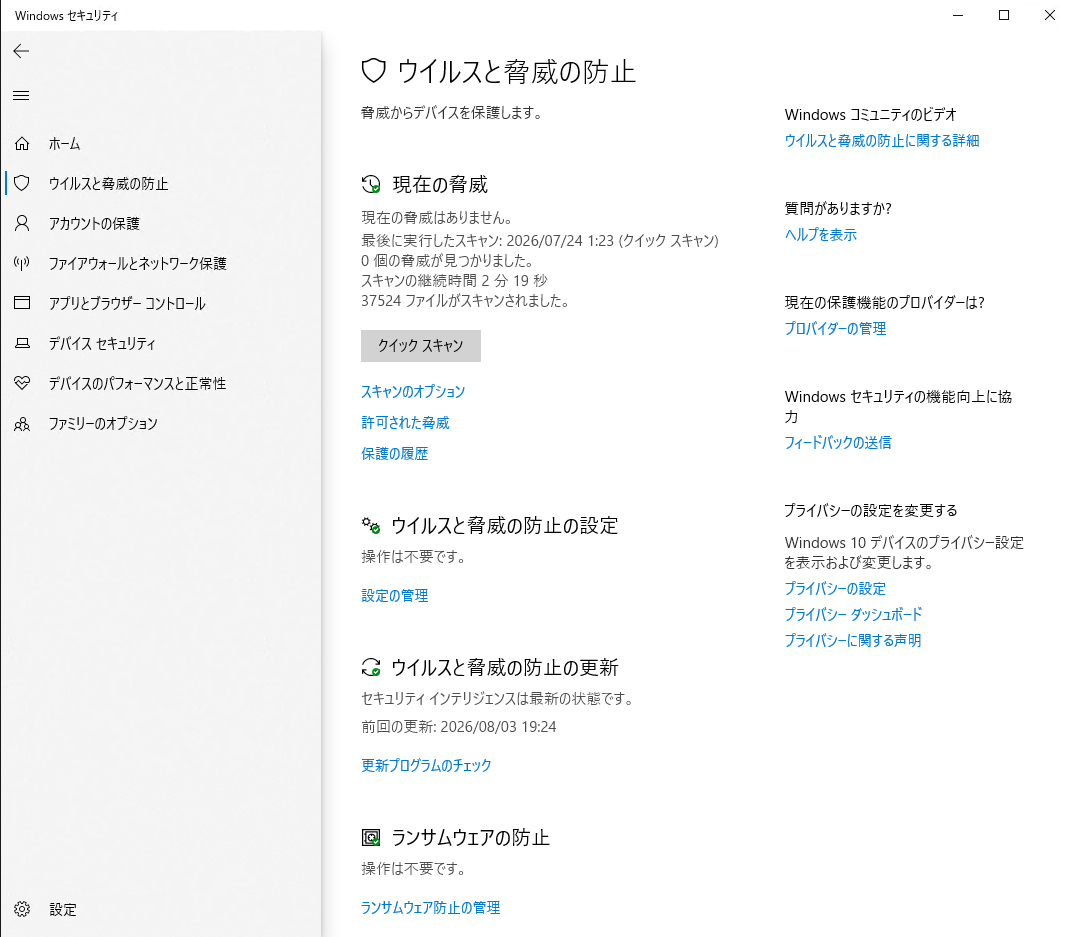Click the window icon for アプリとブラウザー コントロール
This screenshot has width=1071, height=937.
point(22,303)
